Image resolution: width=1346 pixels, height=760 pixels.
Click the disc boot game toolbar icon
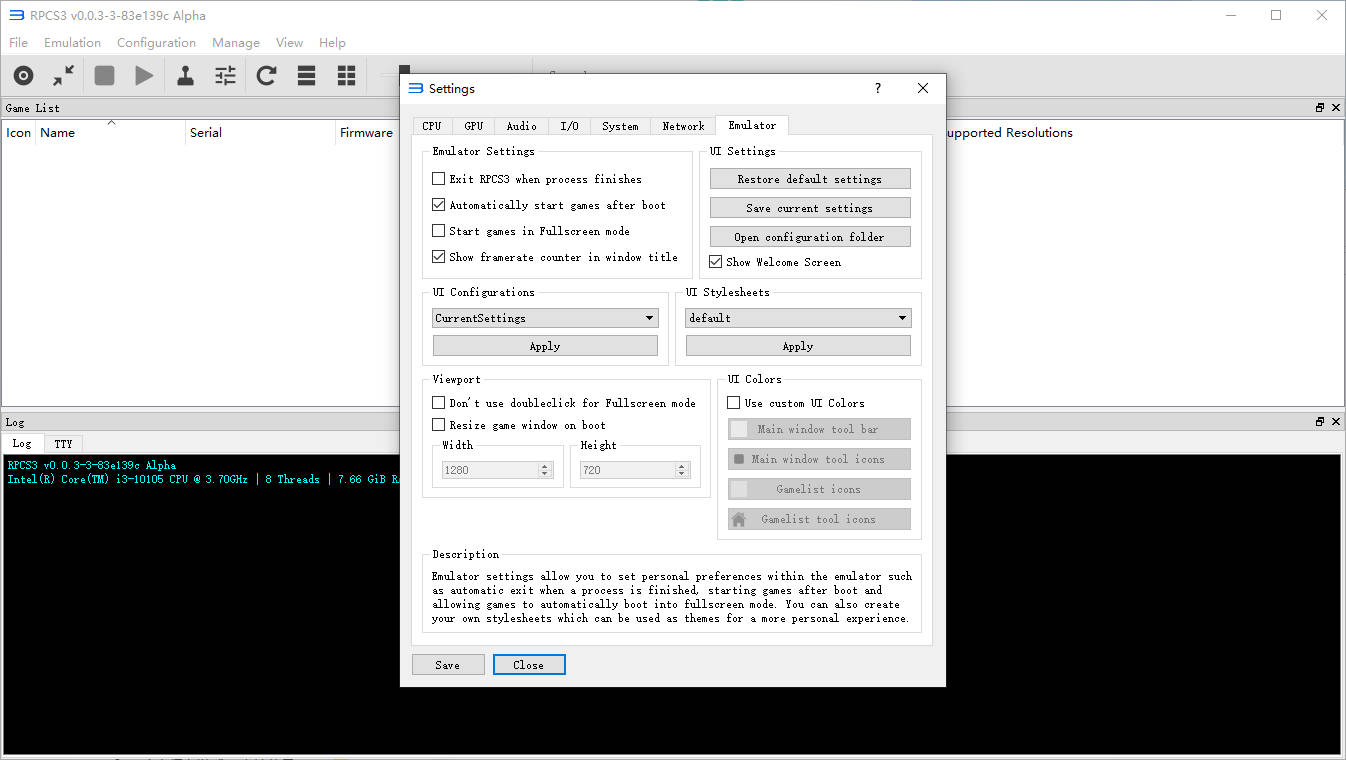[x=23, y=76]
